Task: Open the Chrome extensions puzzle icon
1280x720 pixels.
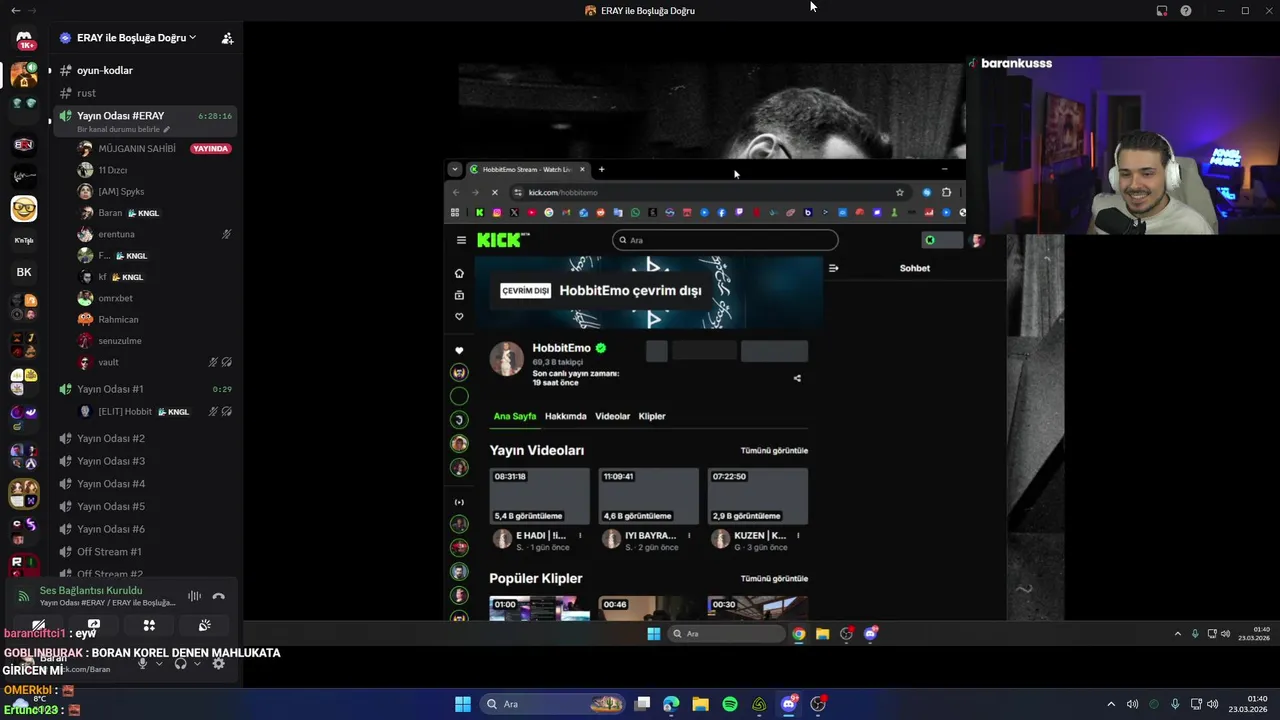Action: (x=946, y=192)
